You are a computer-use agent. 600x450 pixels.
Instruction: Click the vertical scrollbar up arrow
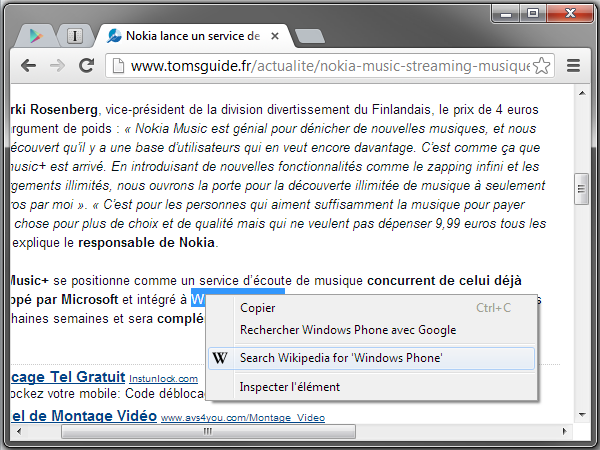pyautogui.click(x=582, y=93)
